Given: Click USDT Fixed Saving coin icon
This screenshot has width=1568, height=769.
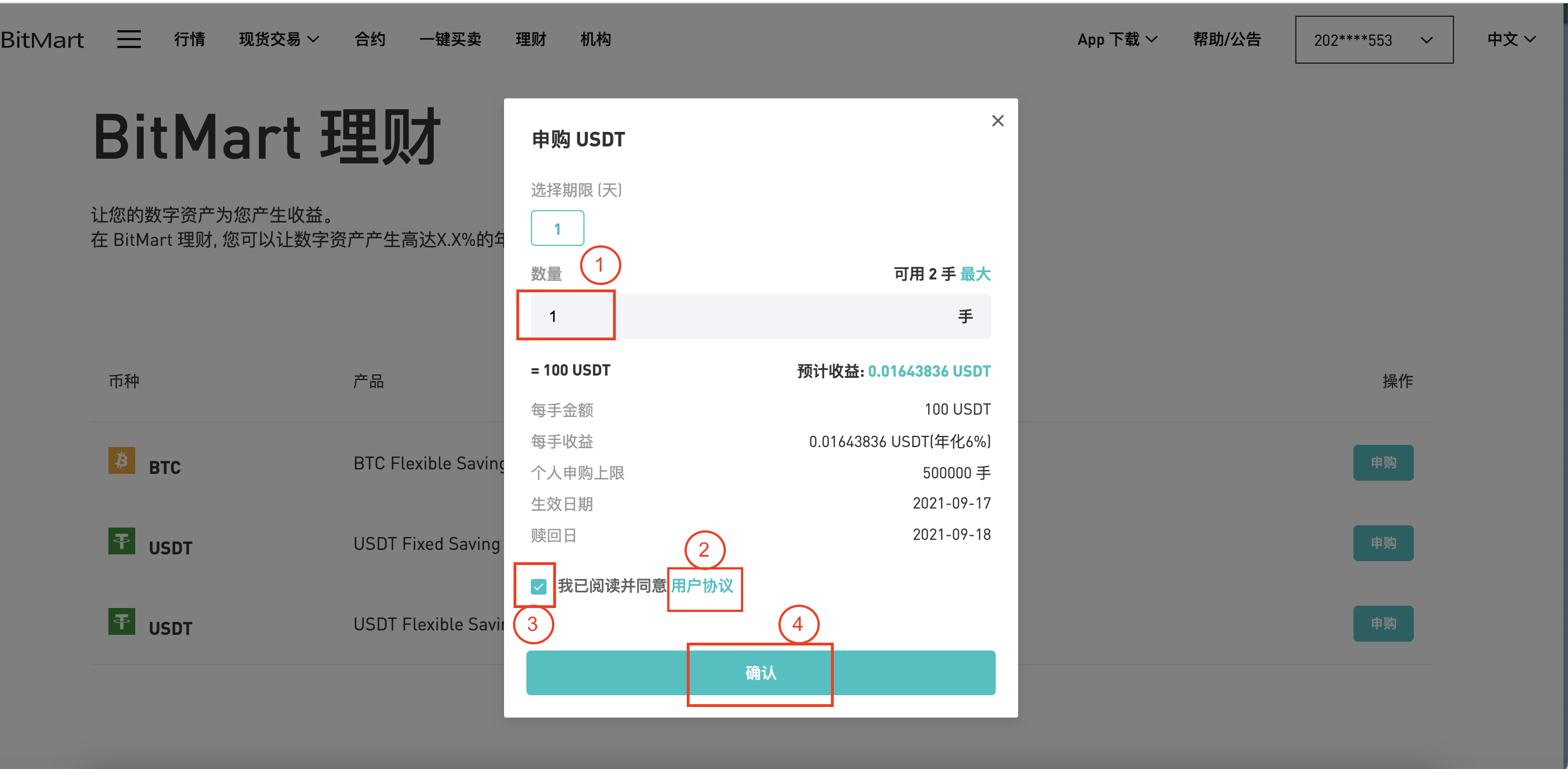Looking at the screenshot, I should (122, 540).
